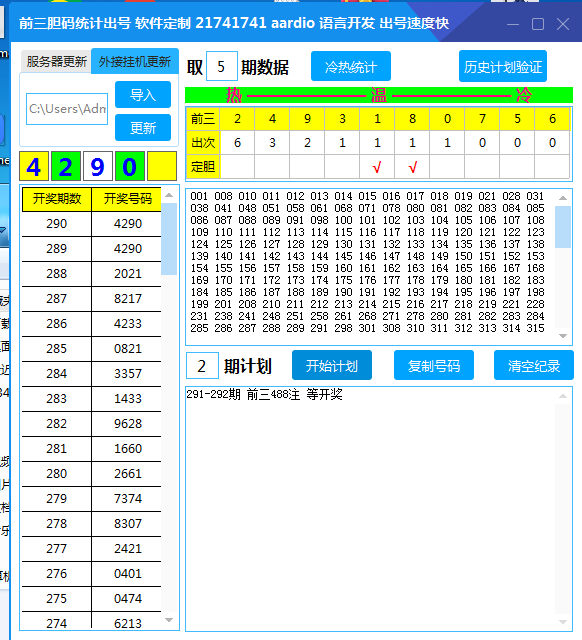Click hot digit 2 in the 前三 row
Viewport: 582px width, 640px height.
coord(237,119)
